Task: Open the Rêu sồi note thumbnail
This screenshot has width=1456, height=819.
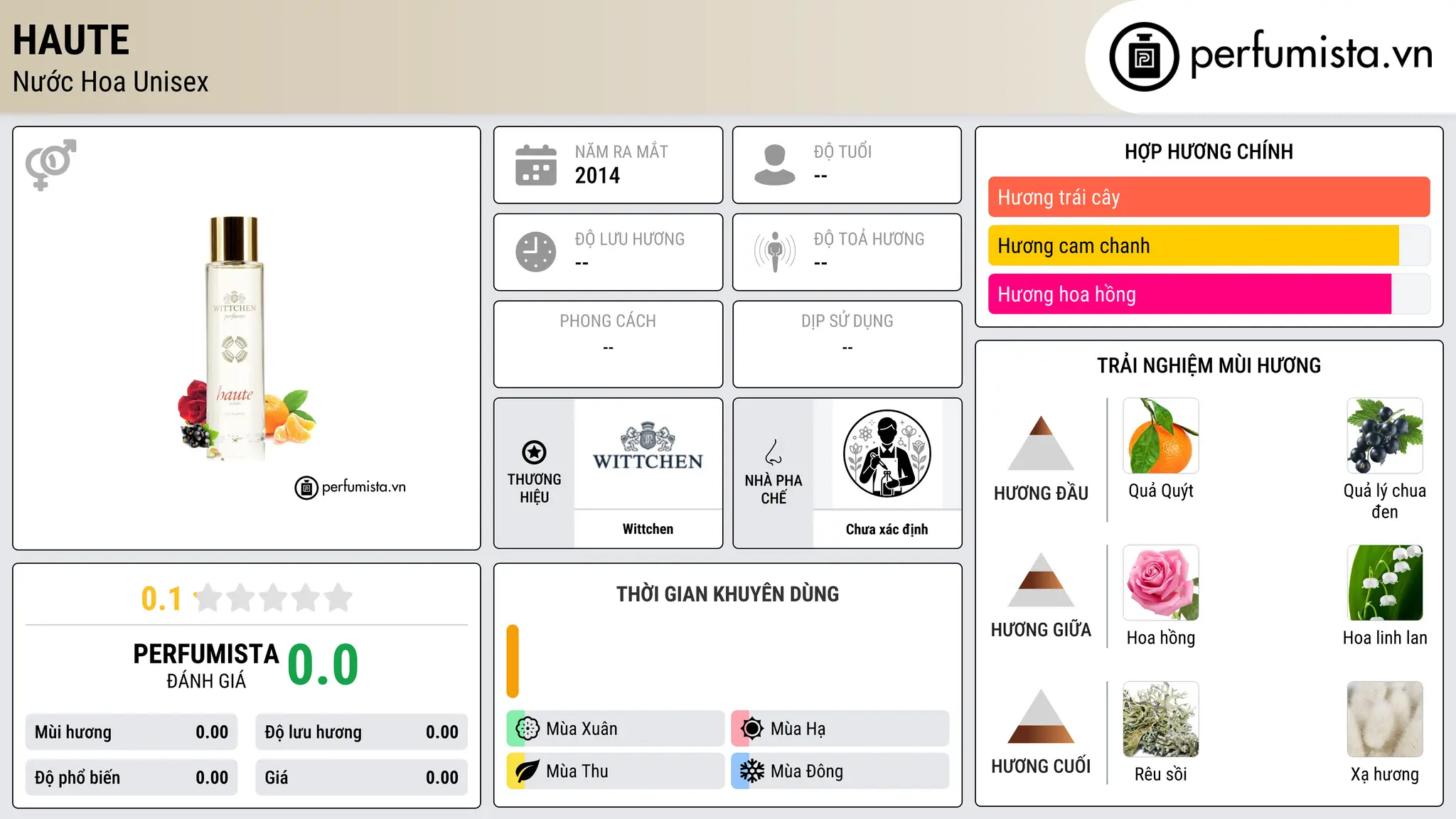Action: pyautogui.click(x=1161, y=719)
